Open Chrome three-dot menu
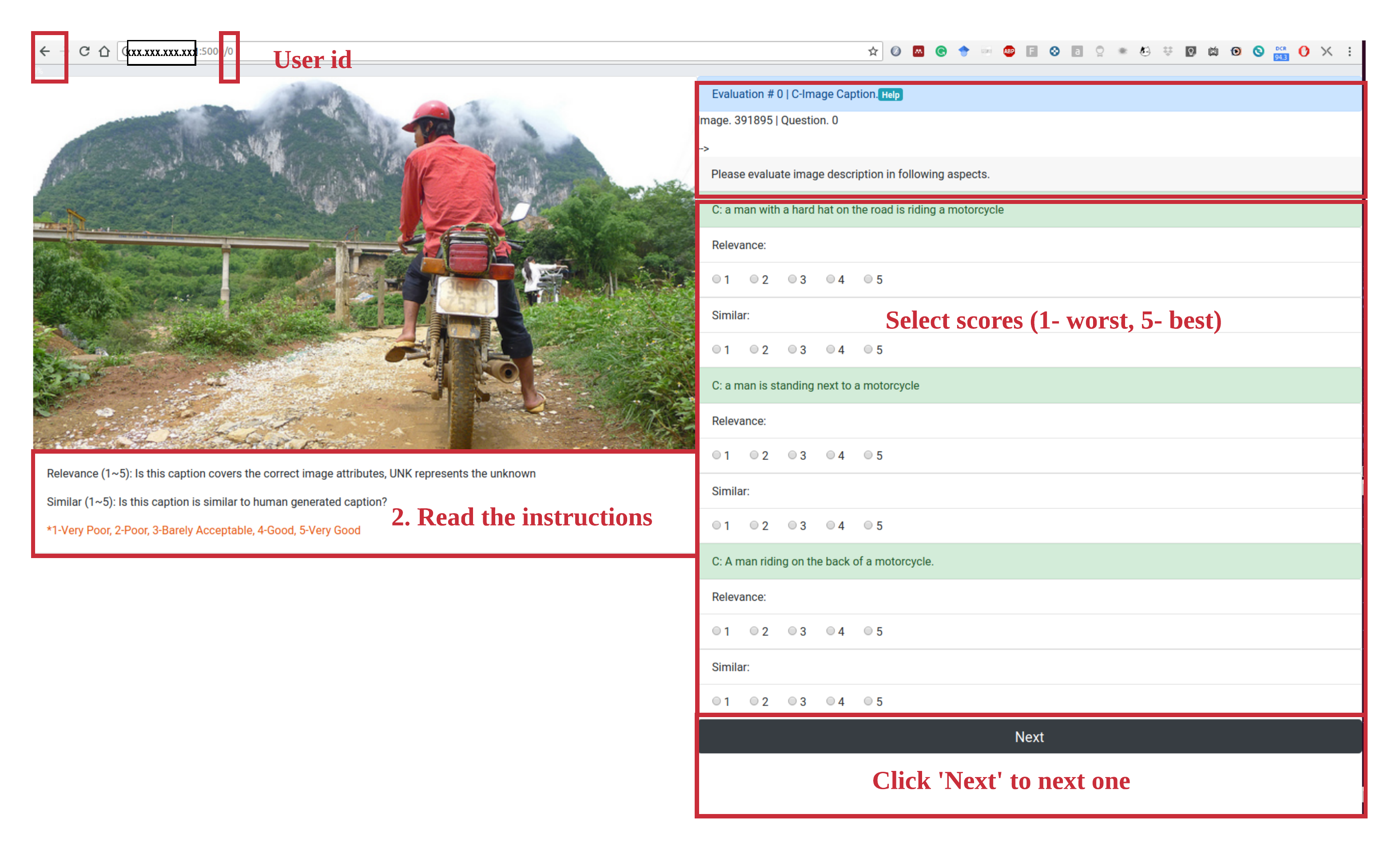 click(1349, 52)
